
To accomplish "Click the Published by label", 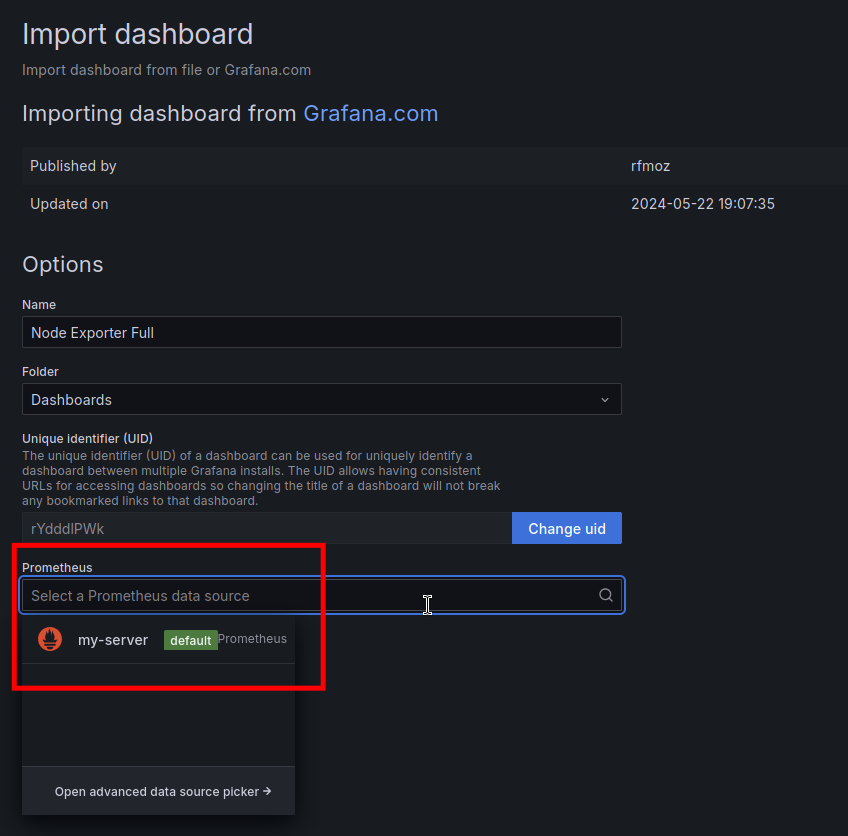I will tap(73, 166).
